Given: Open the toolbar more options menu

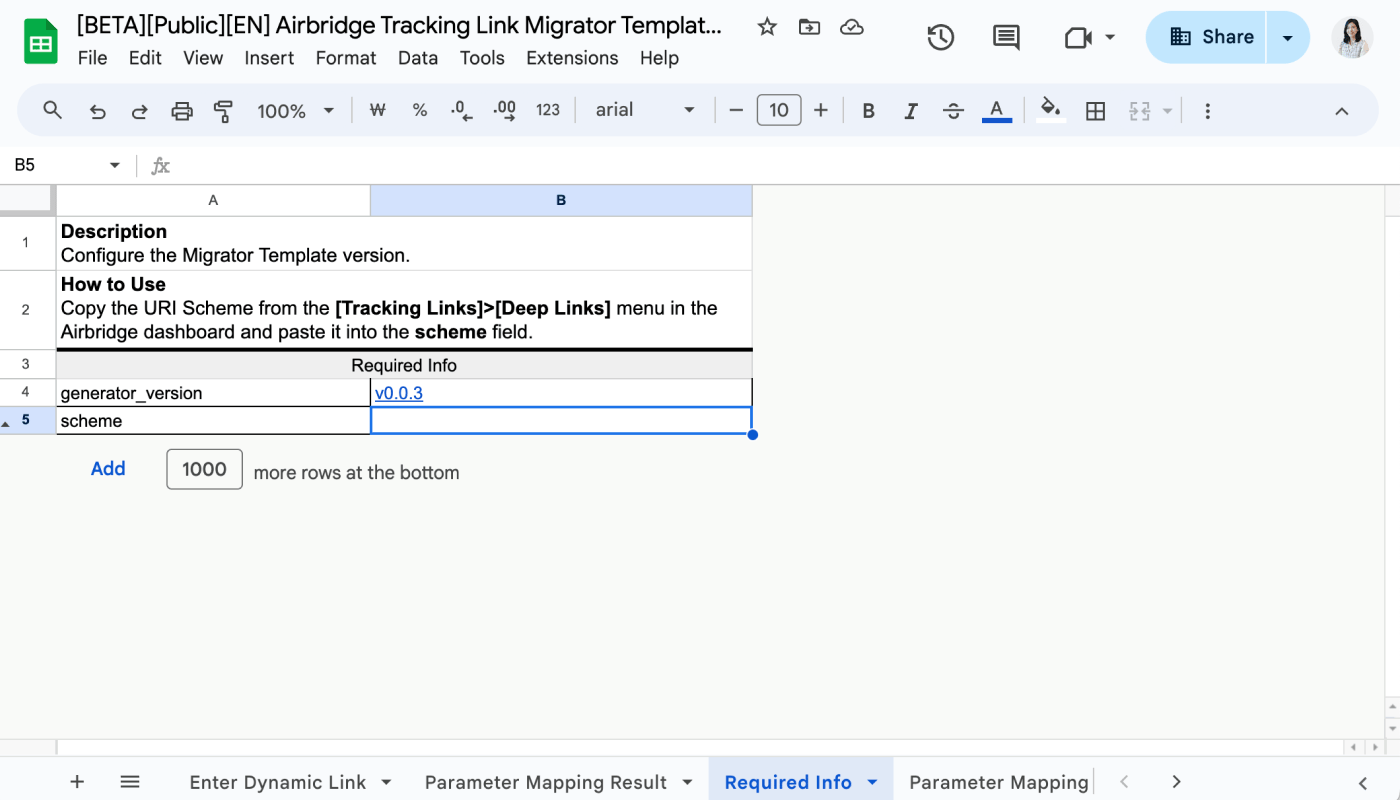Looking at the screenshot, I should (1207, 111).
